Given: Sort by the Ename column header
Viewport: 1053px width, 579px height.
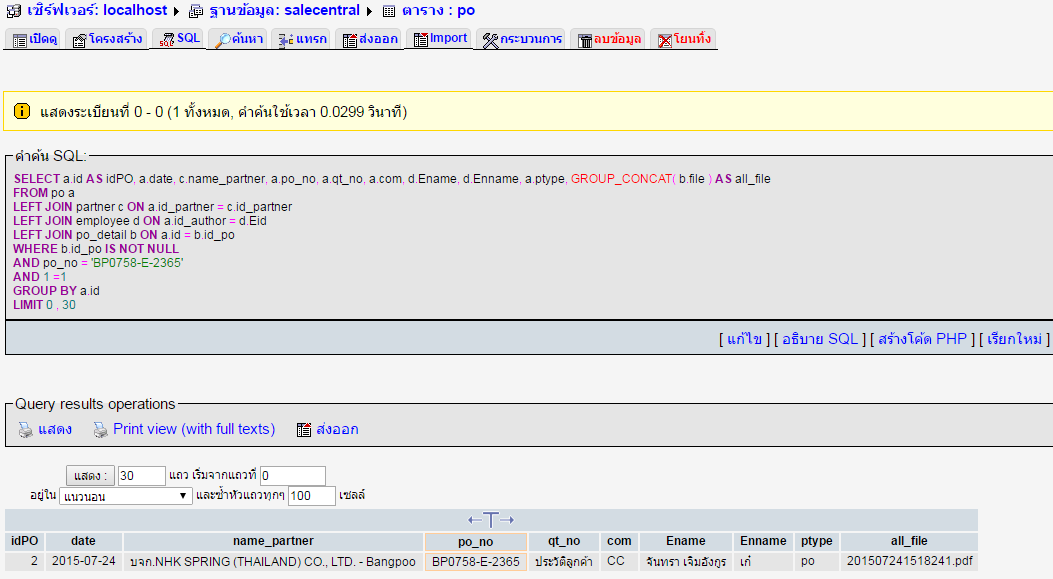Looking at the screenshot, I should point(686,541).
